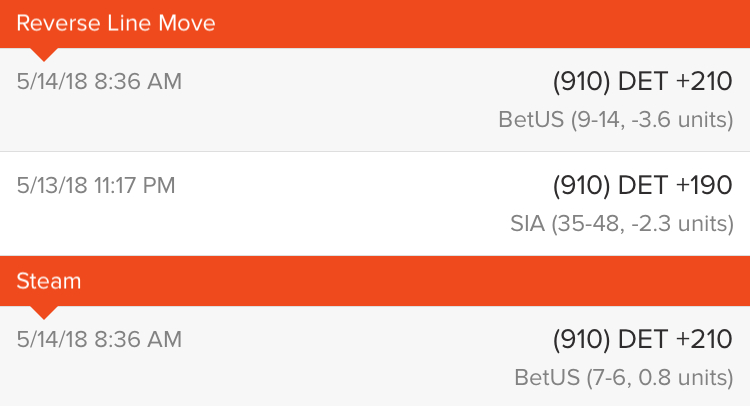
Task: Click the Steam title text
Action: [x=49, y=281]
